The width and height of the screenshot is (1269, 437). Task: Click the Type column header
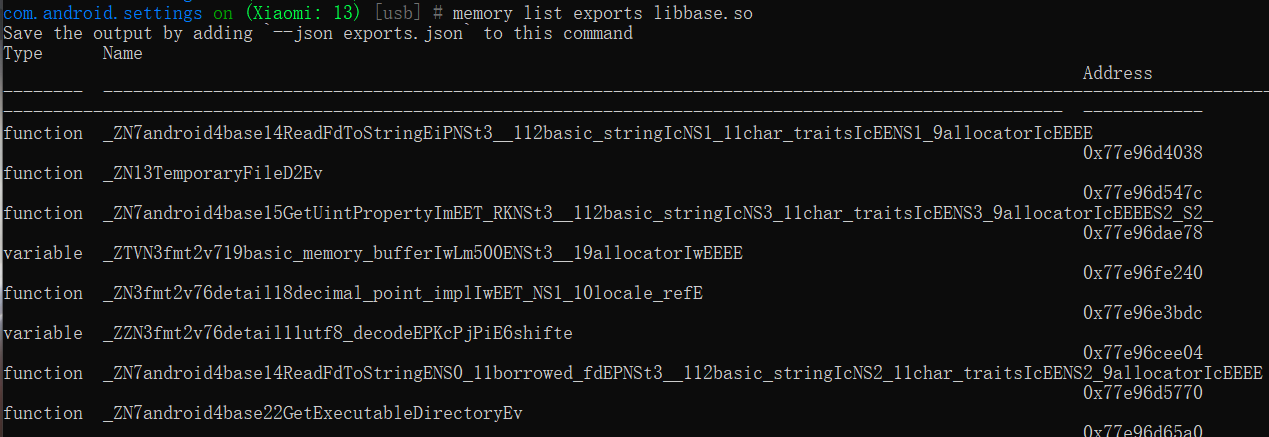(x=23, y=53)
